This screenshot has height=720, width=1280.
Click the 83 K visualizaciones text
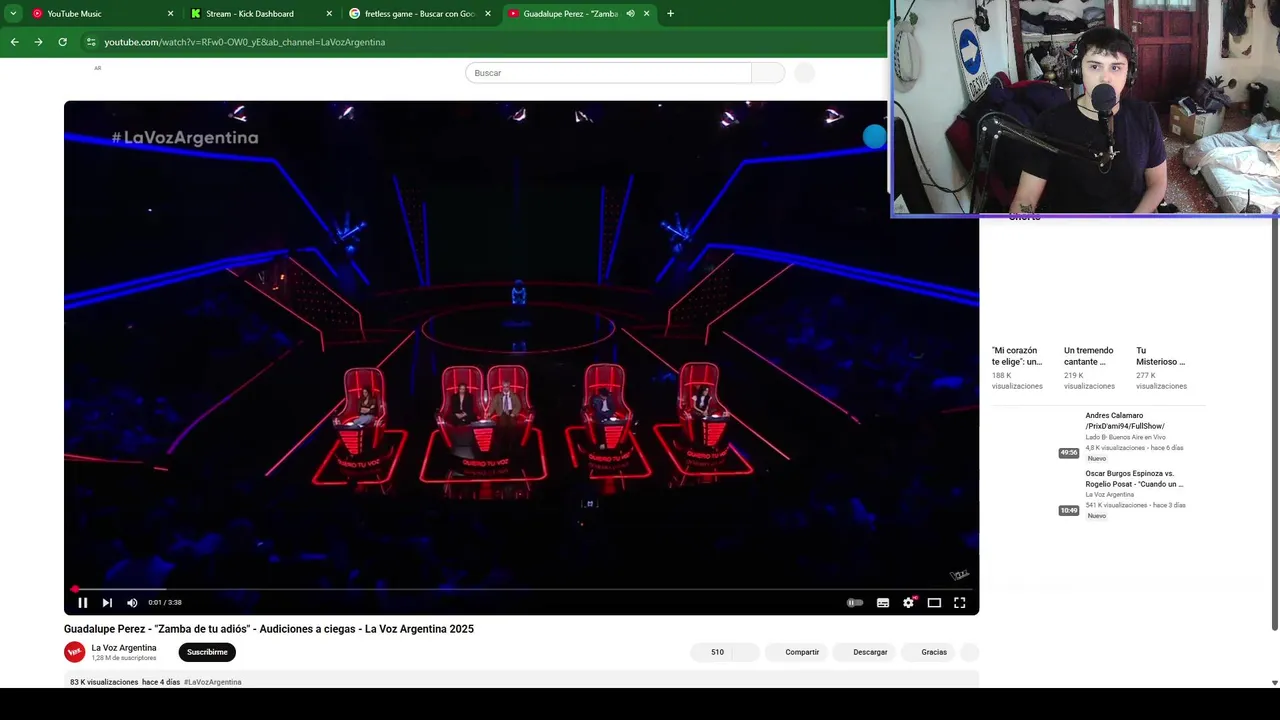click(x=104, y=682)
